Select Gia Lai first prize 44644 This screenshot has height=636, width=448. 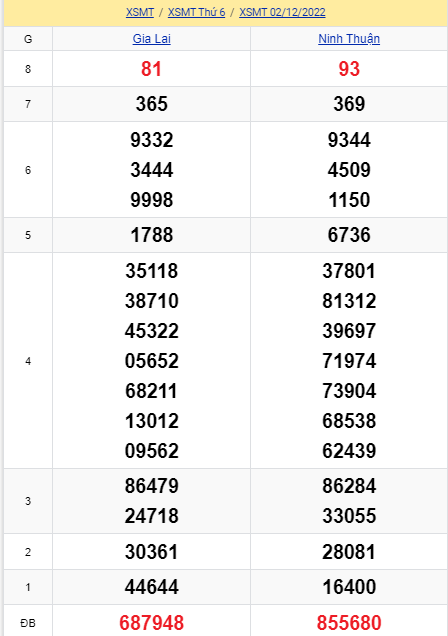(x=152, y=587)
